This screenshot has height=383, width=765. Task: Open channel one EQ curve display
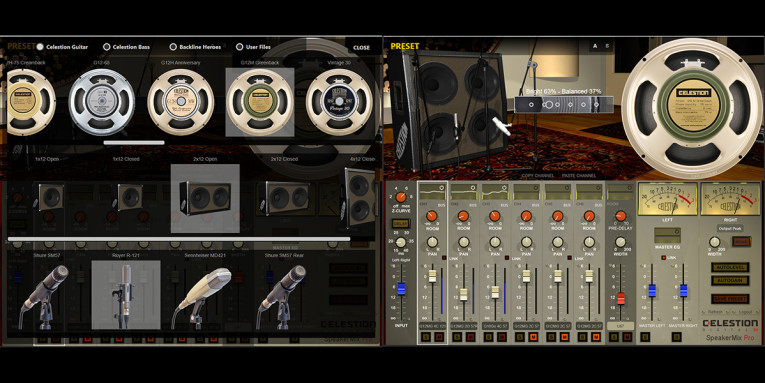point(432,192)
